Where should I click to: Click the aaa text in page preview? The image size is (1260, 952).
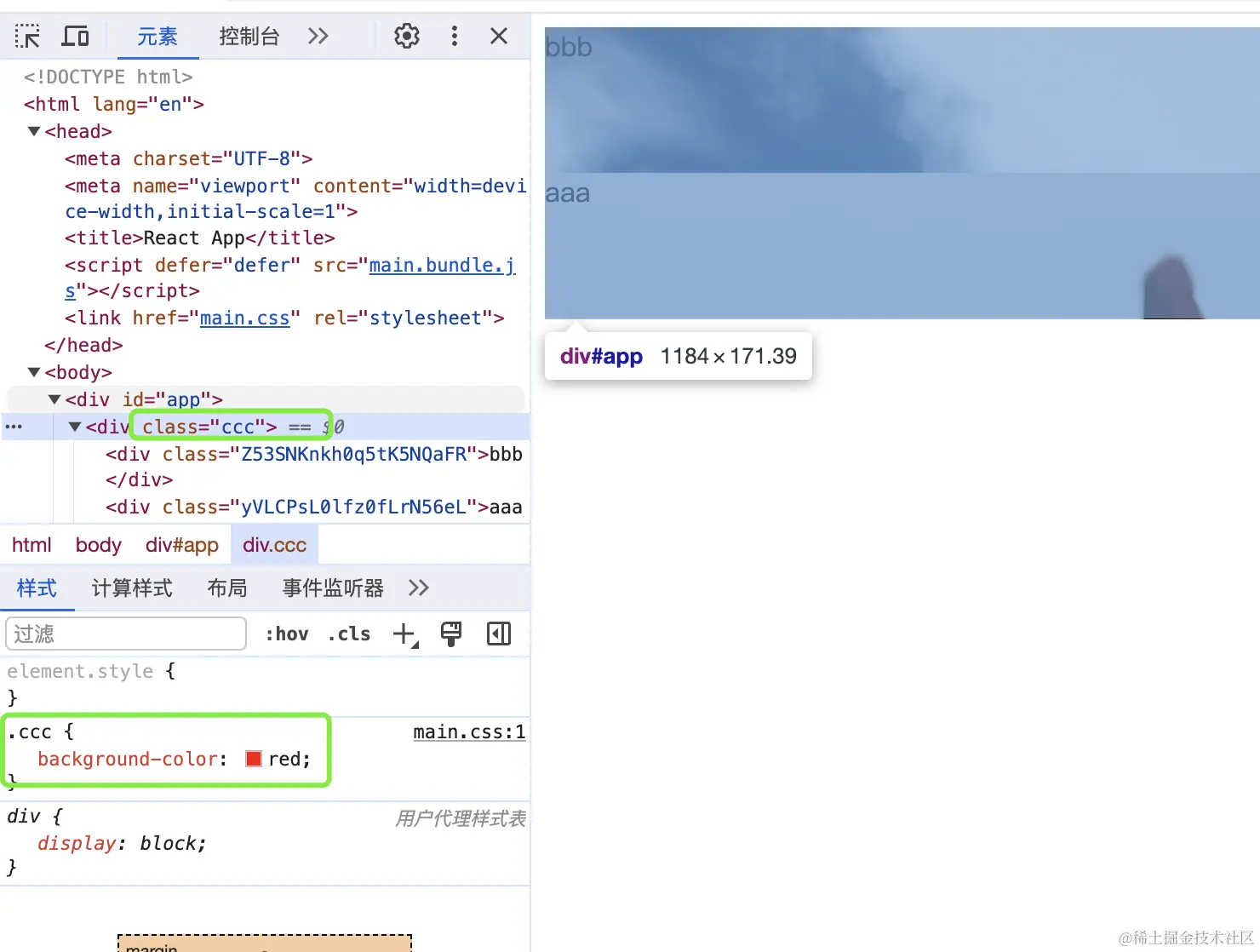pos(568,193)
